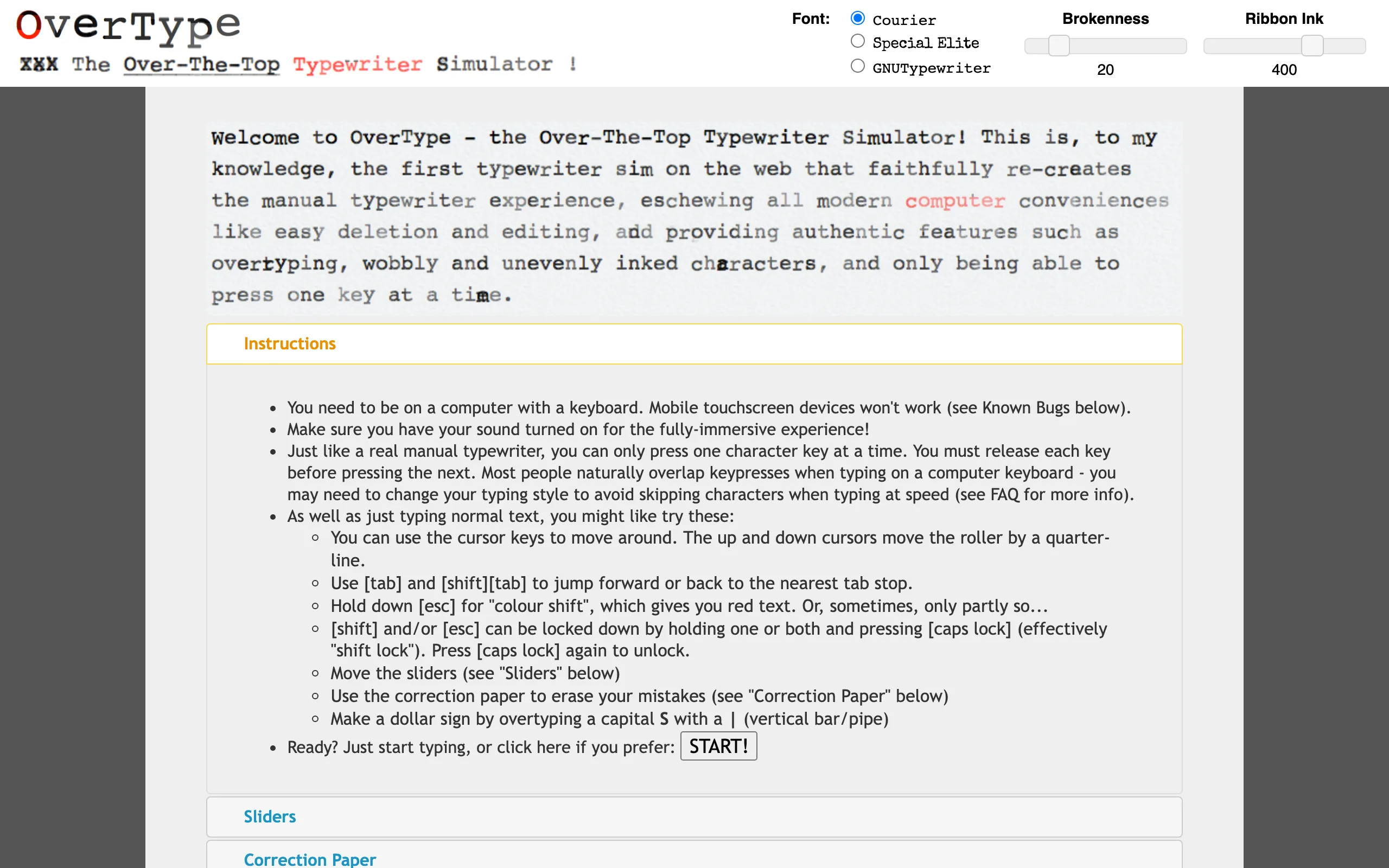Click the Ribbon Ink slider handle
Viewport: 1389px width, 868px height.
[x=1312, y=46]
